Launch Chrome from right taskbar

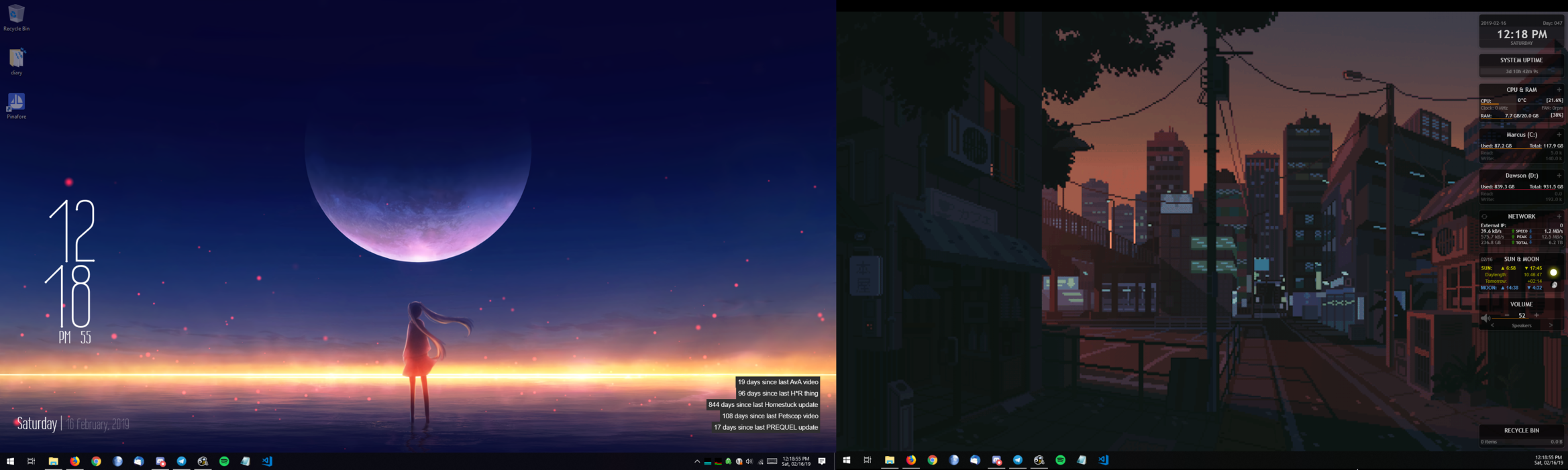click(933, 460)
